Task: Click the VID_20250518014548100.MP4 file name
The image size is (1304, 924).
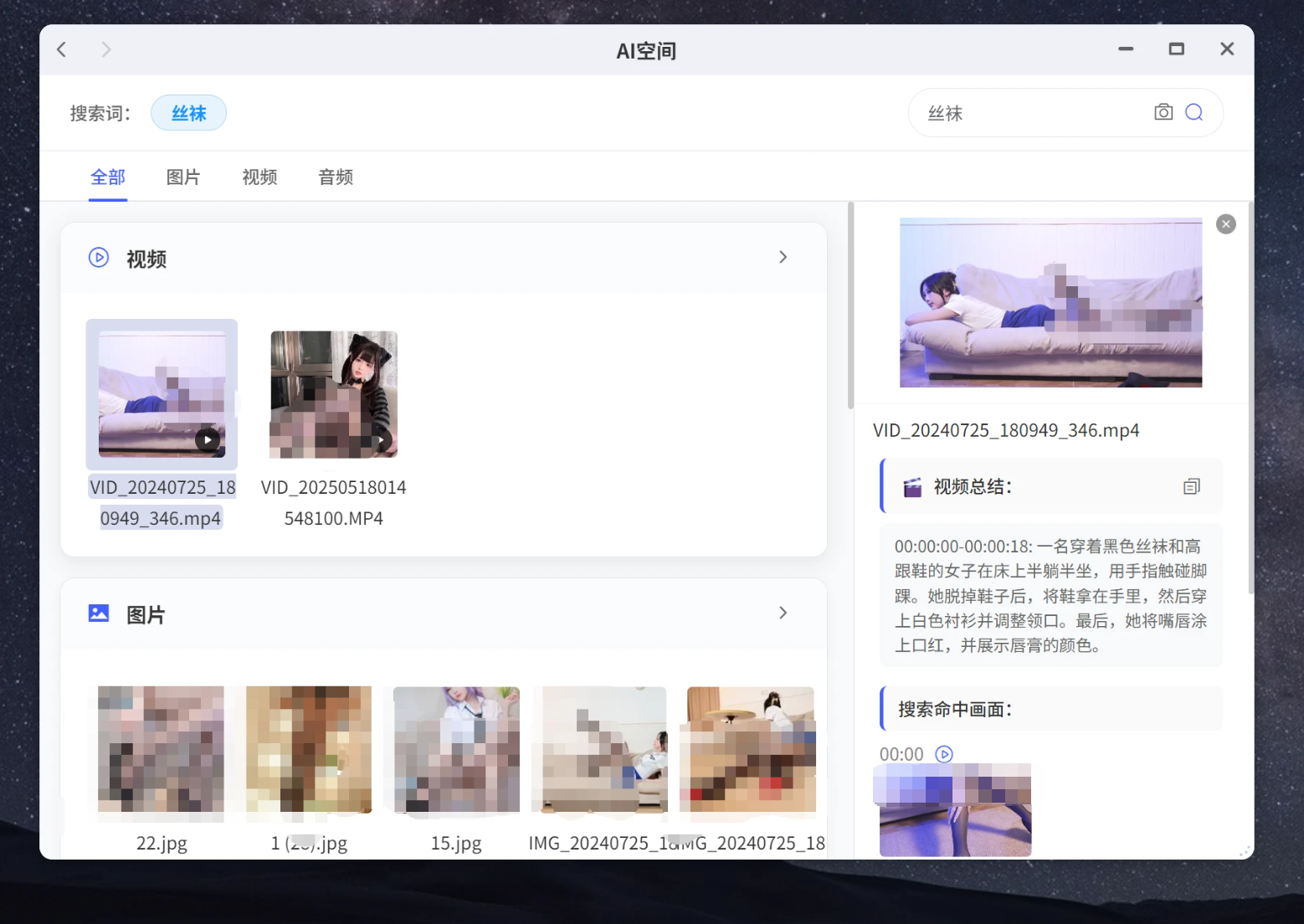Action: pos(333,503)
